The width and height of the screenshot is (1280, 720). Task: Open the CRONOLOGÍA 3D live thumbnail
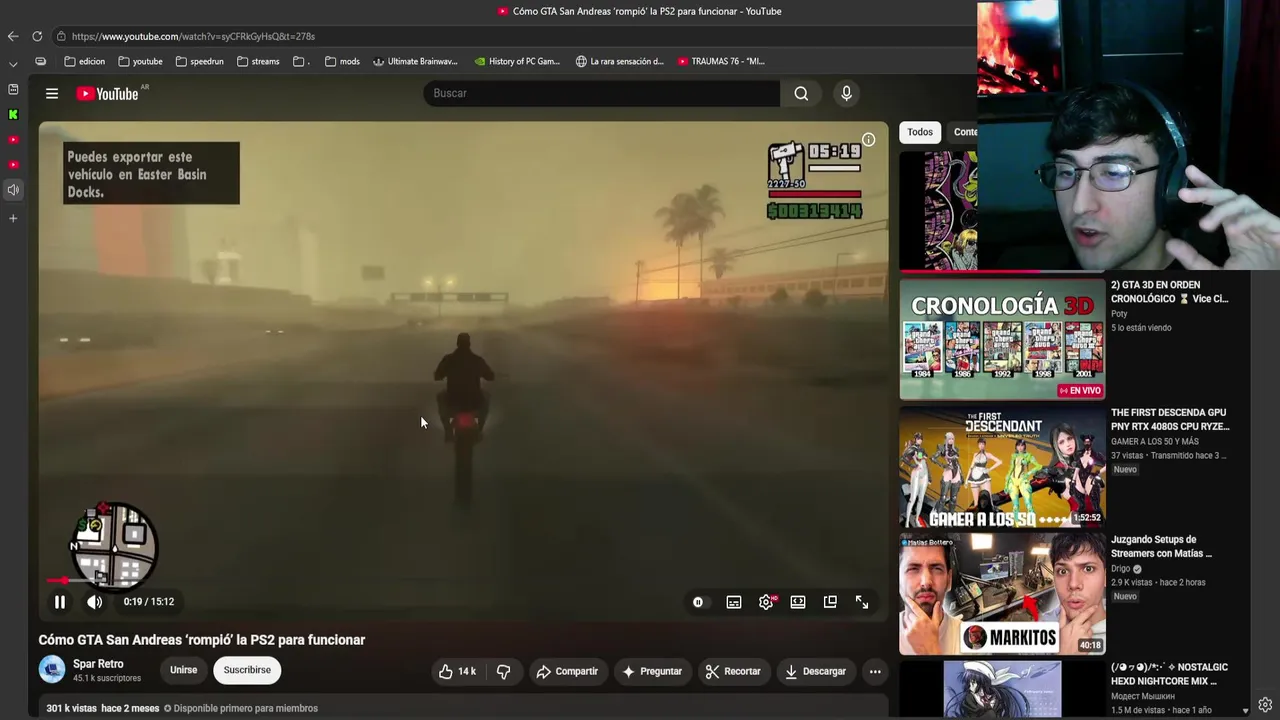click(x=1002, y=339)
